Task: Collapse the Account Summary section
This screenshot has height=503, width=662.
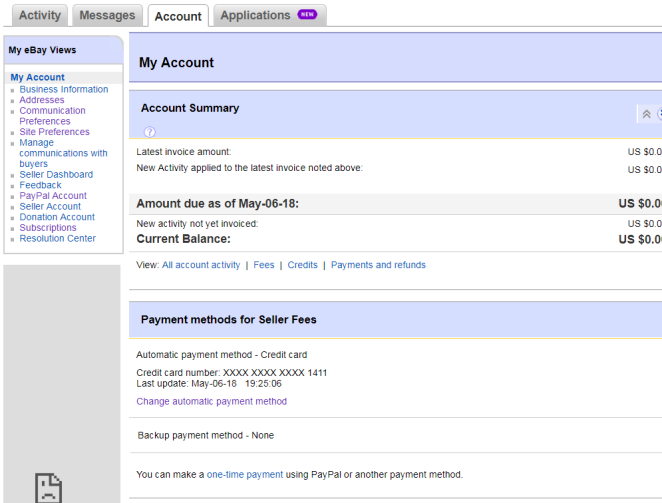Action: (x=646, y=114)
